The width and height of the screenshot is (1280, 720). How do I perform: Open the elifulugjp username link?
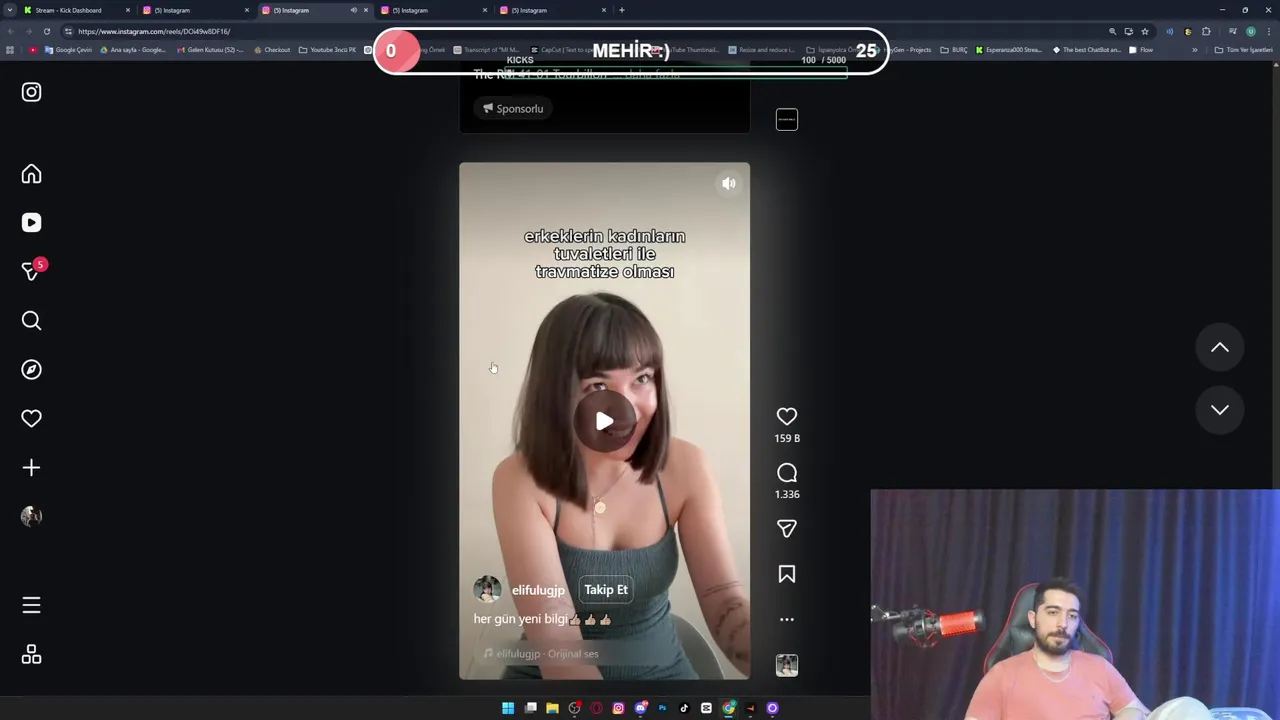tap(538, 590)
